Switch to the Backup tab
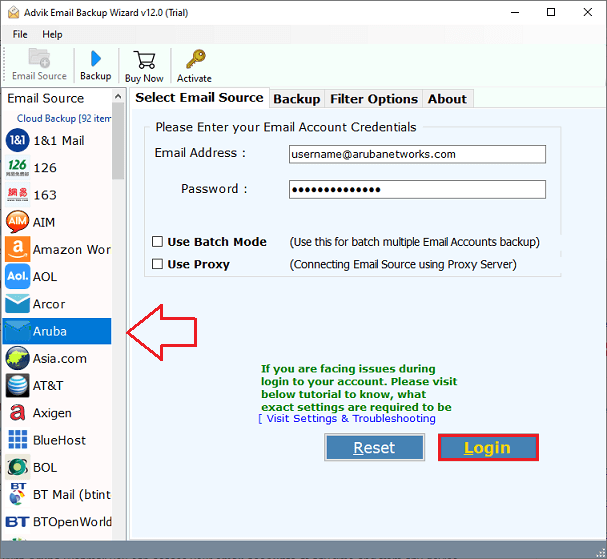 click(x=297, y=99)
